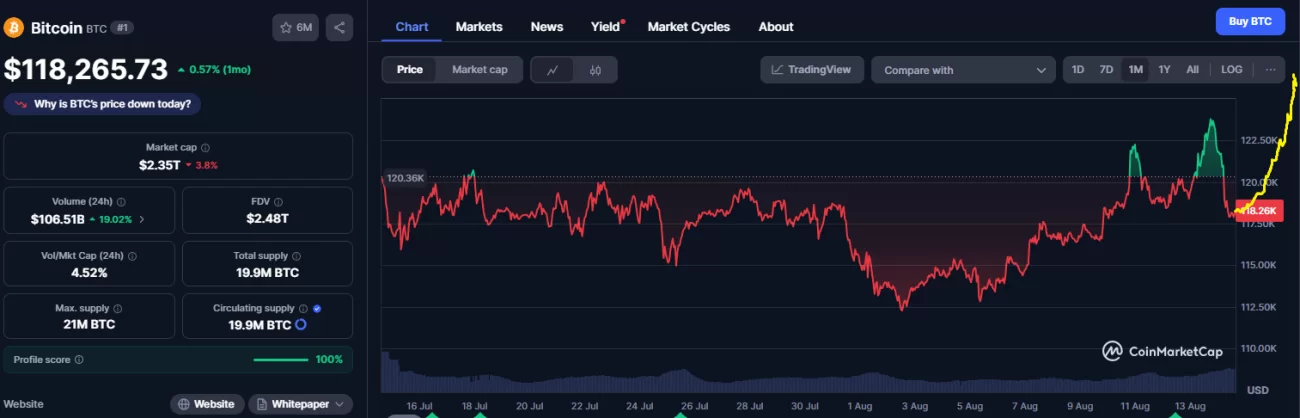Select the Market cap chart toggle

pyautogui.click(x=479, y=70)
